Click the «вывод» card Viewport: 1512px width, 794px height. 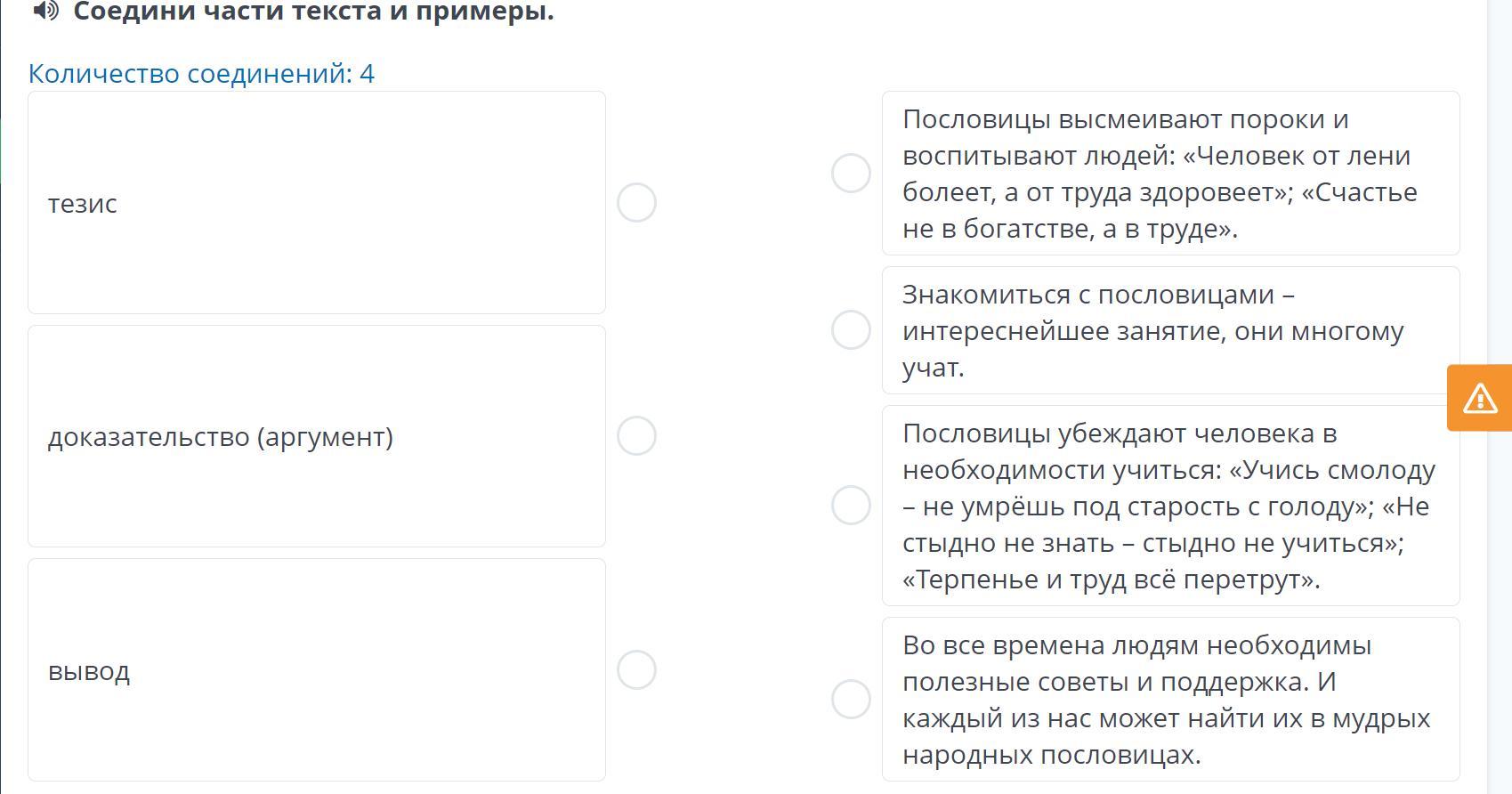[316, 670]
